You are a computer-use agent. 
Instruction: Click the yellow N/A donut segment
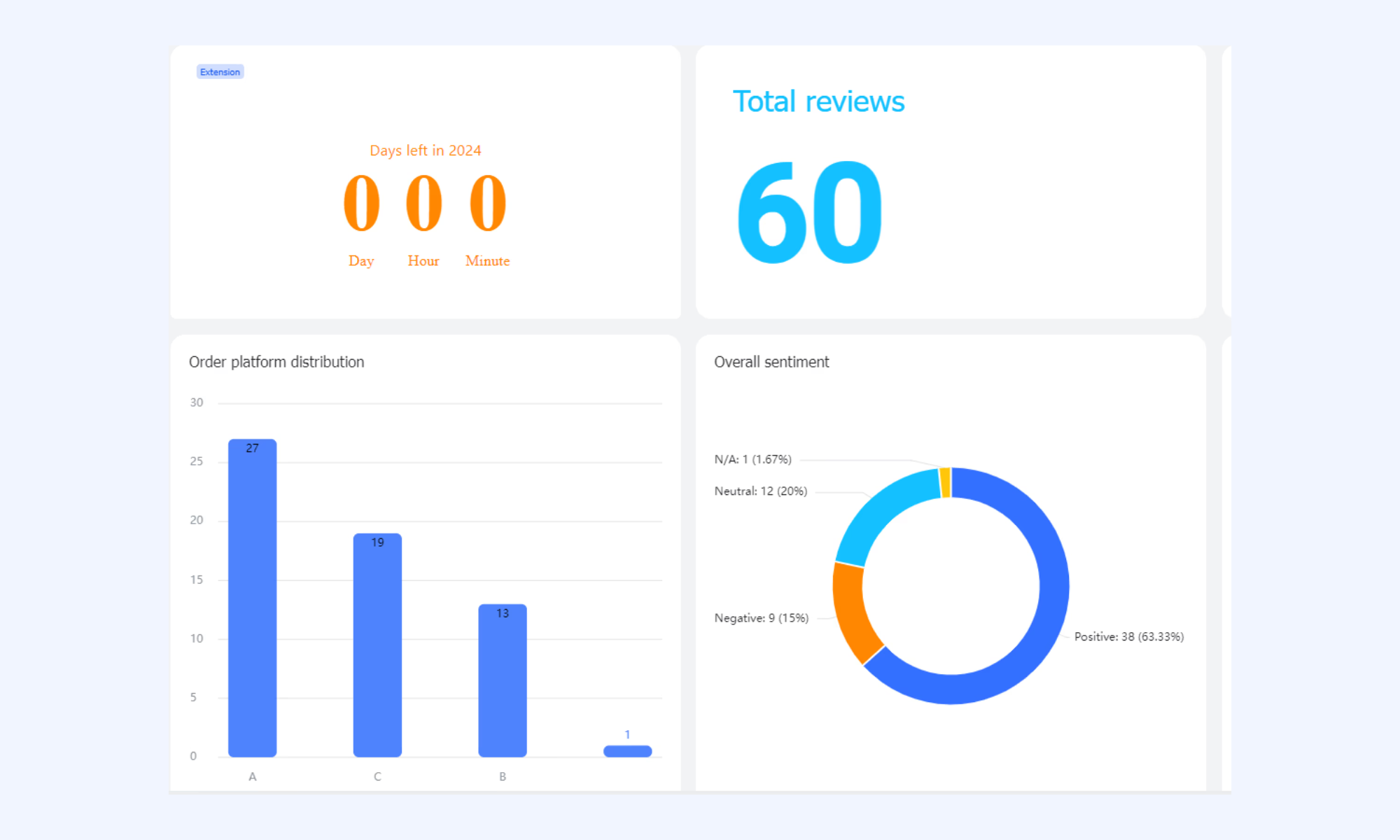tap(945, 482)
